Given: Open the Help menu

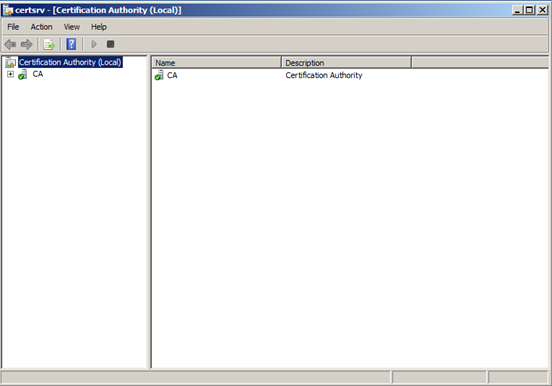Looking at the screenshot, I should coord(99,27).
